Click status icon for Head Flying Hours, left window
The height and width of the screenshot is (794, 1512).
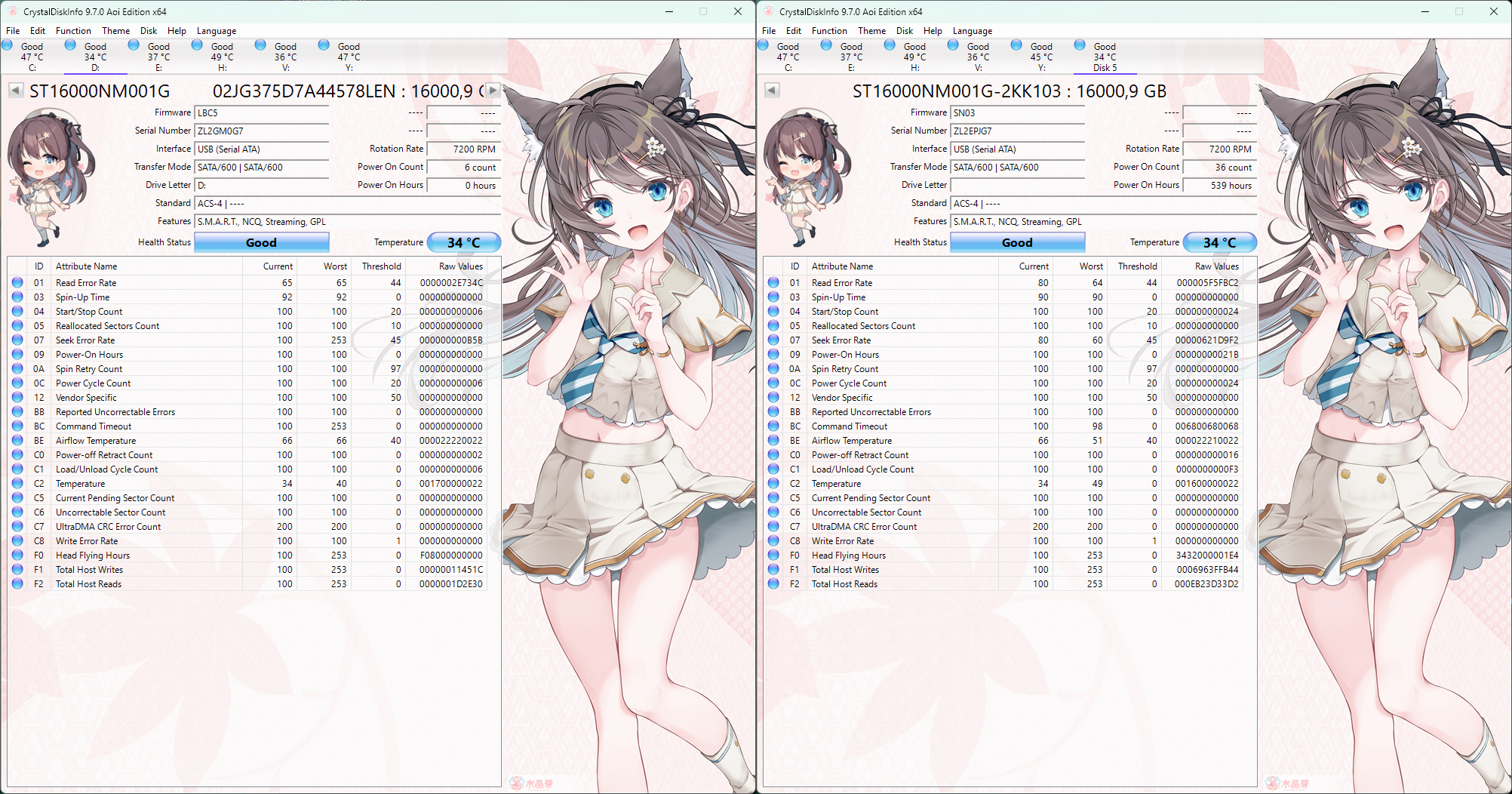point(17,555)
